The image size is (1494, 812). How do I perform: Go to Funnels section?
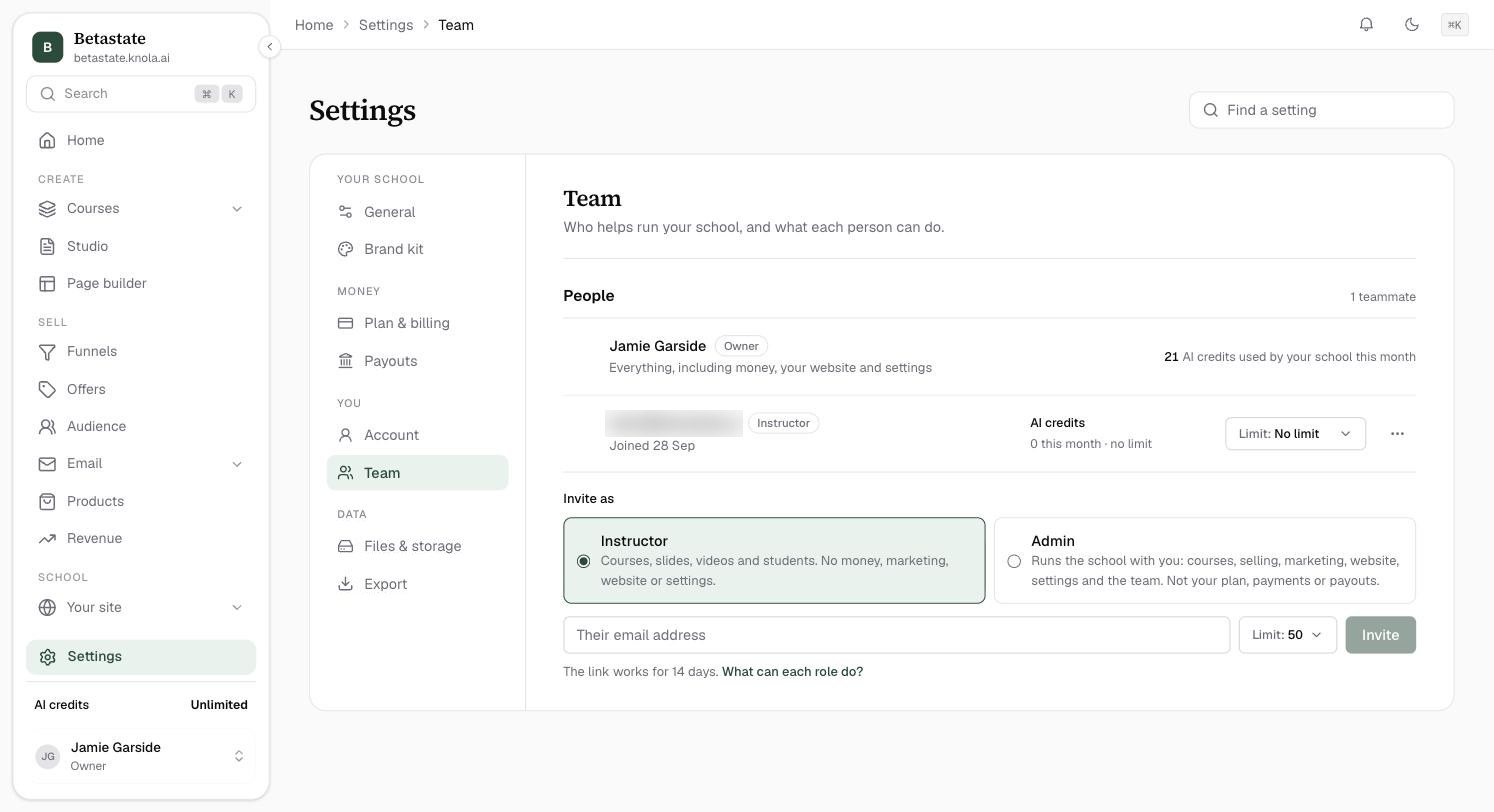pos(141,351)
